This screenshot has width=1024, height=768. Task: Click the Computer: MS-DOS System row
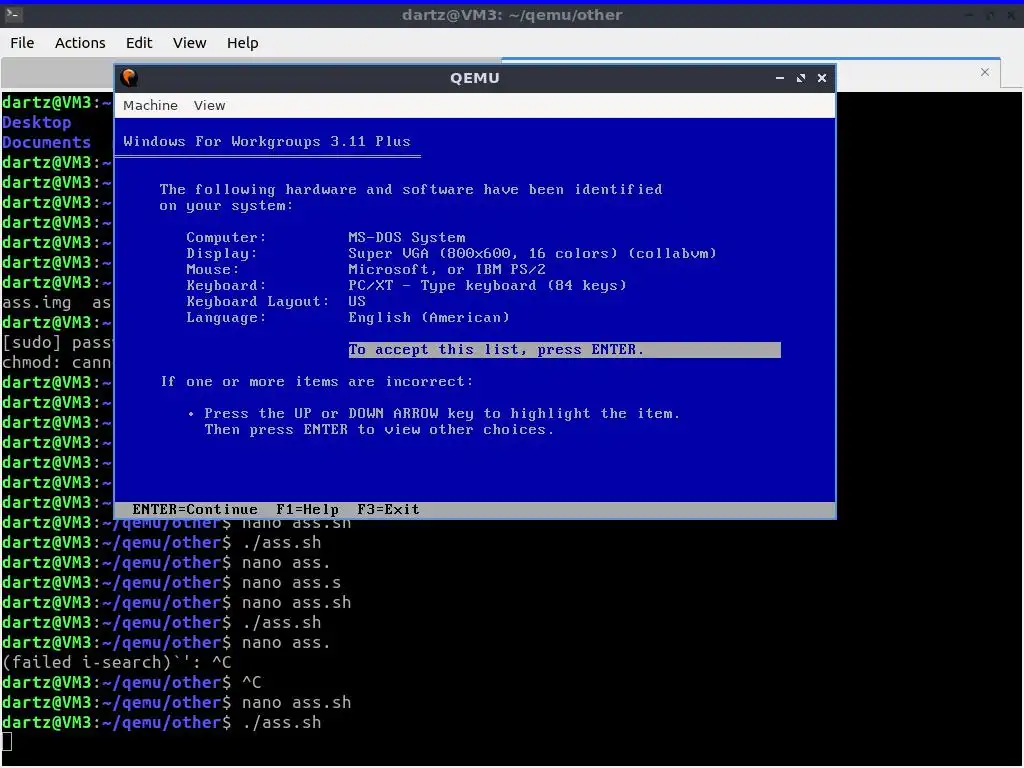point(326,237)
